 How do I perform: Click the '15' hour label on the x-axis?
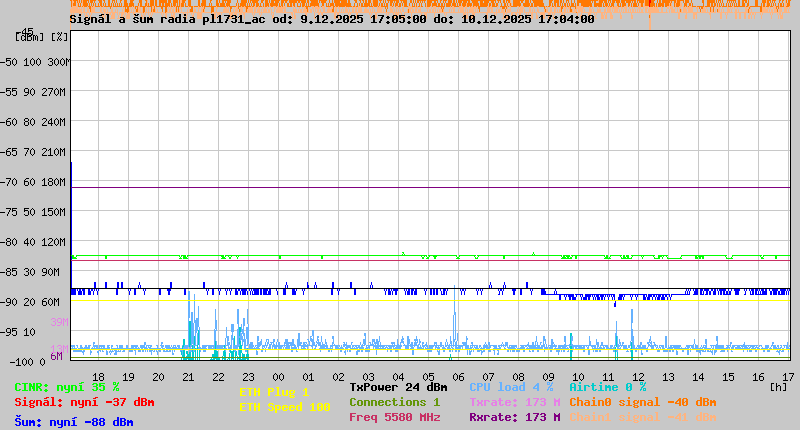coord(728,377)
